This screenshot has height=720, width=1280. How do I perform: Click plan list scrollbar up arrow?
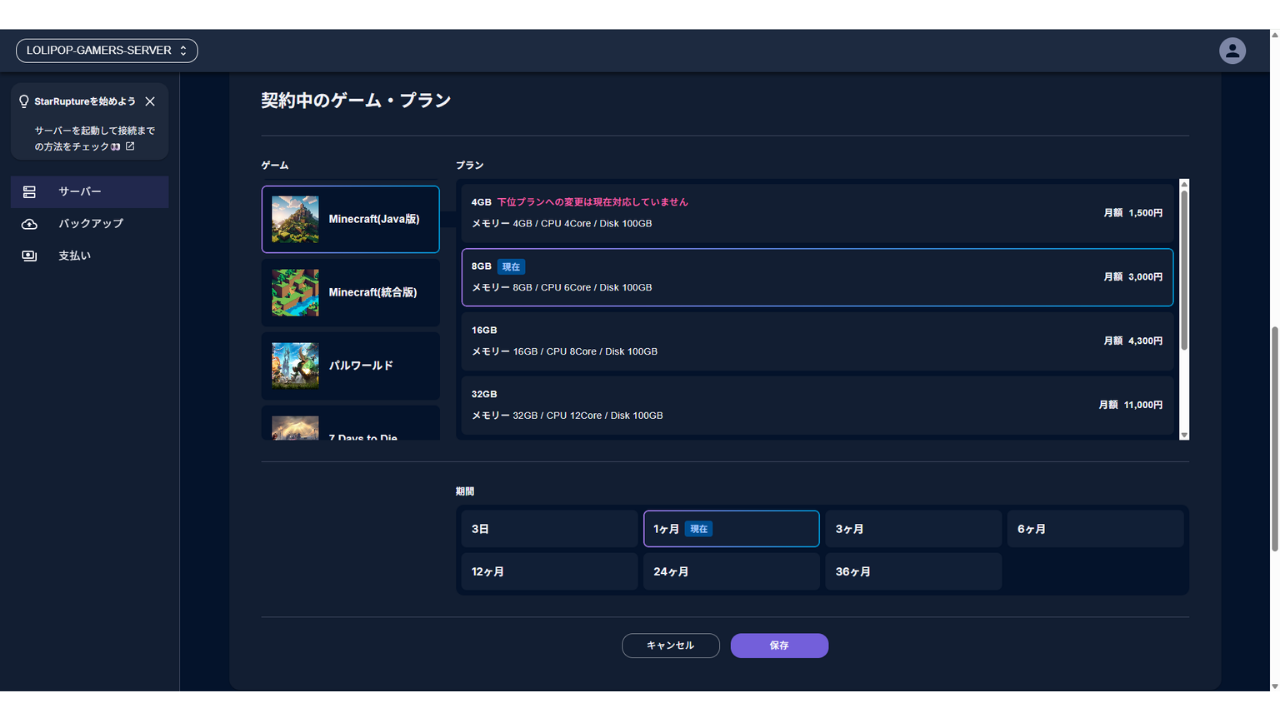[x=1184, y=184]
